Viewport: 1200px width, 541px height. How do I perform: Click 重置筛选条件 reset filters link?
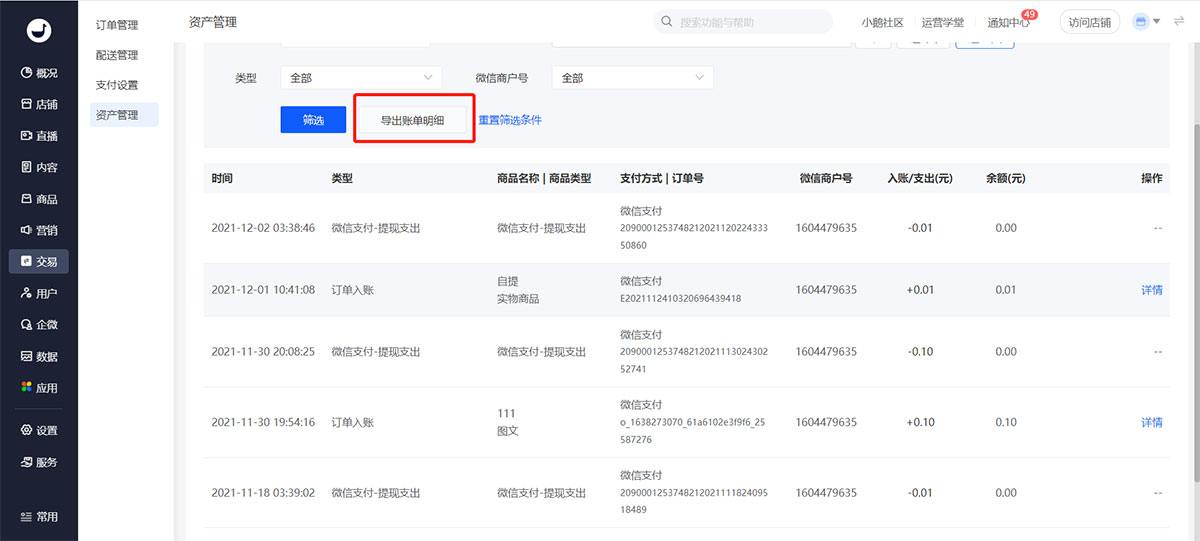(x=509, y=120)
